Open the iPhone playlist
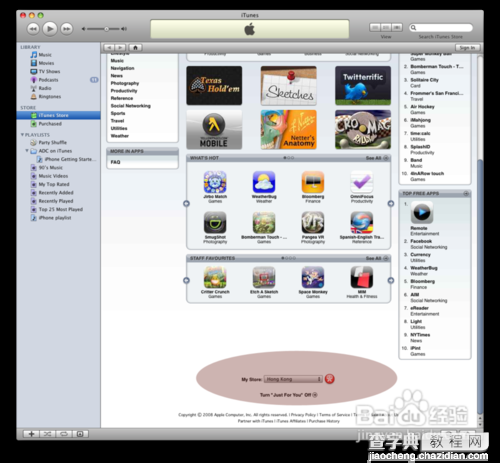Screen dimensions: 500x463 tap(55, 218)
